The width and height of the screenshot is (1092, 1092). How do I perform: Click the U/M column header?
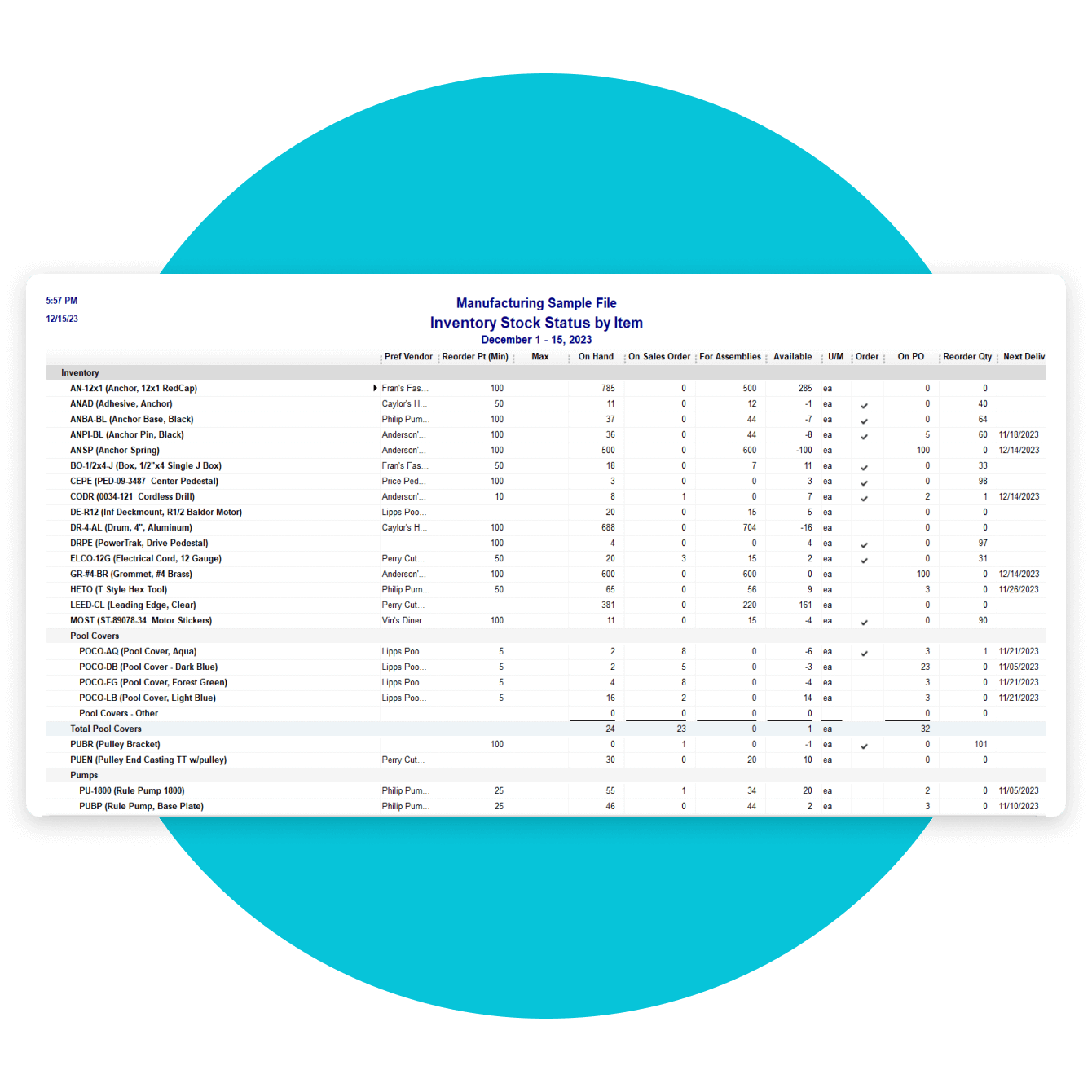coord(836,356)
